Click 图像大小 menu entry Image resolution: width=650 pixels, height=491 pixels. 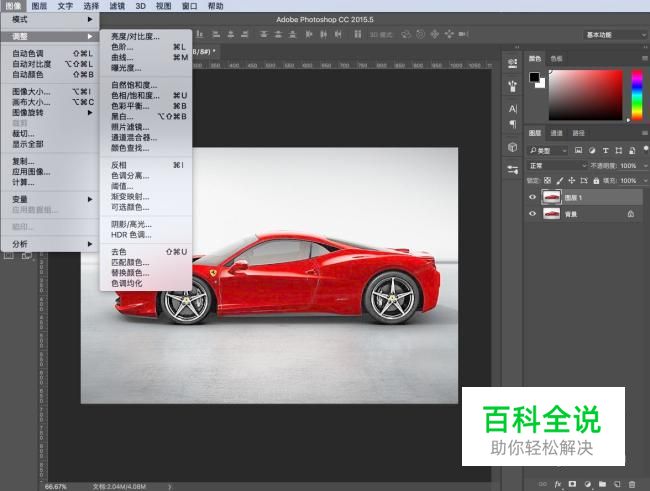(31, 91)
